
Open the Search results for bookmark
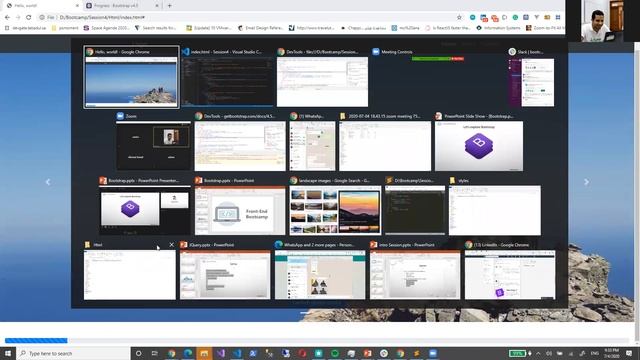(156, 28)
